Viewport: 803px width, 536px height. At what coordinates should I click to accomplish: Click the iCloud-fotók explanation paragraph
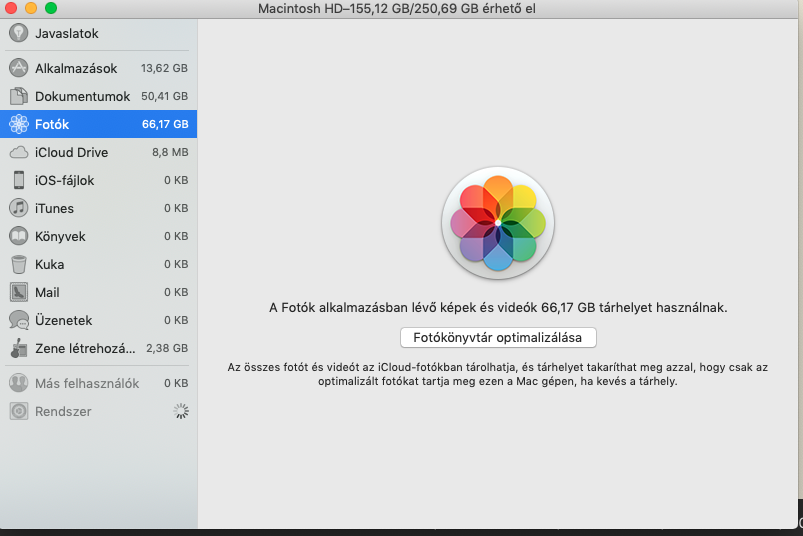498,374
